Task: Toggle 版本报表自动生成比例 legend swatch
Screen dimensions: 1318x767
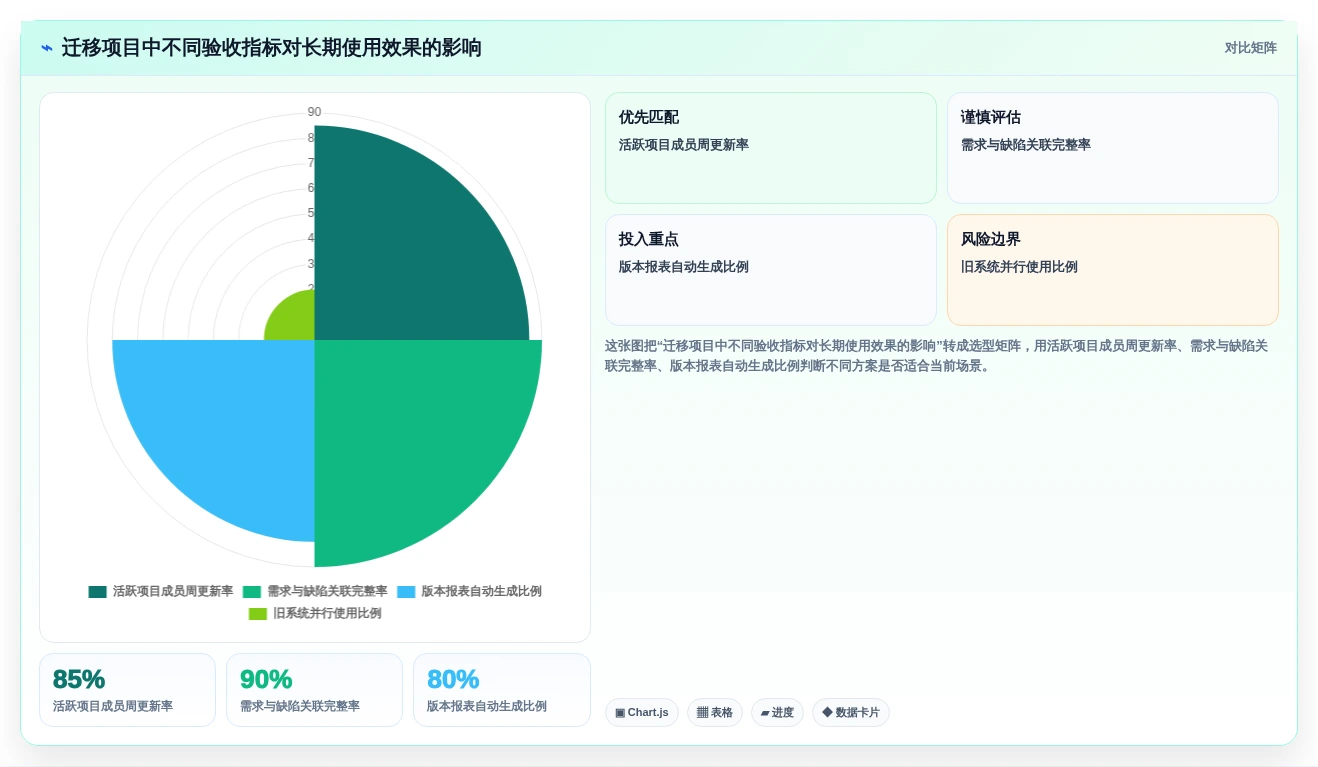Action: [406, 592]
